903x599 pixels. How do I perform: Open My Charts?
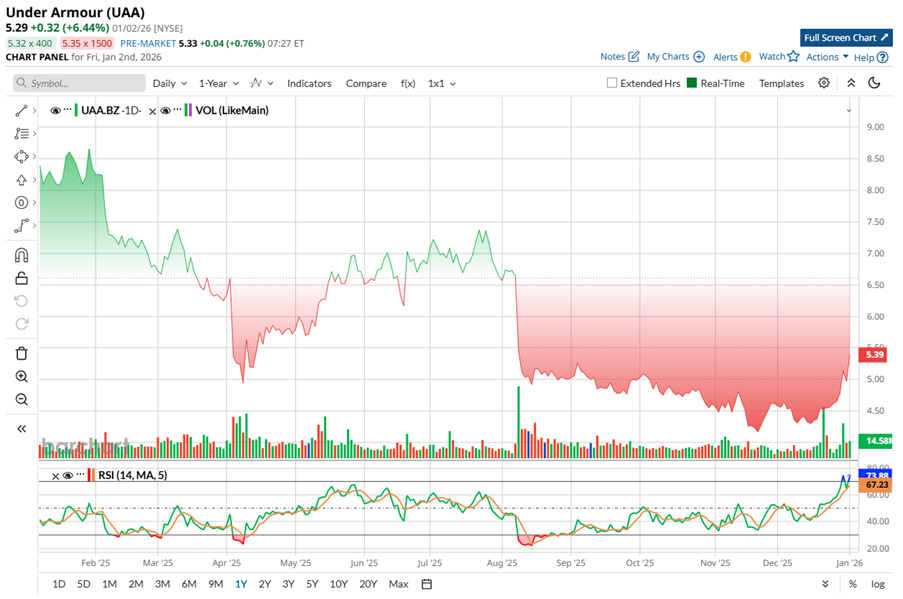[676, 56]
